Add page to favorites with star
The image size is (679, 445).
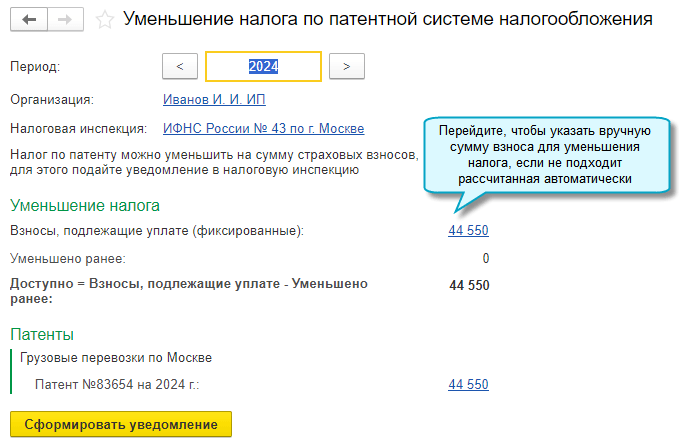(x=105, y=19)
